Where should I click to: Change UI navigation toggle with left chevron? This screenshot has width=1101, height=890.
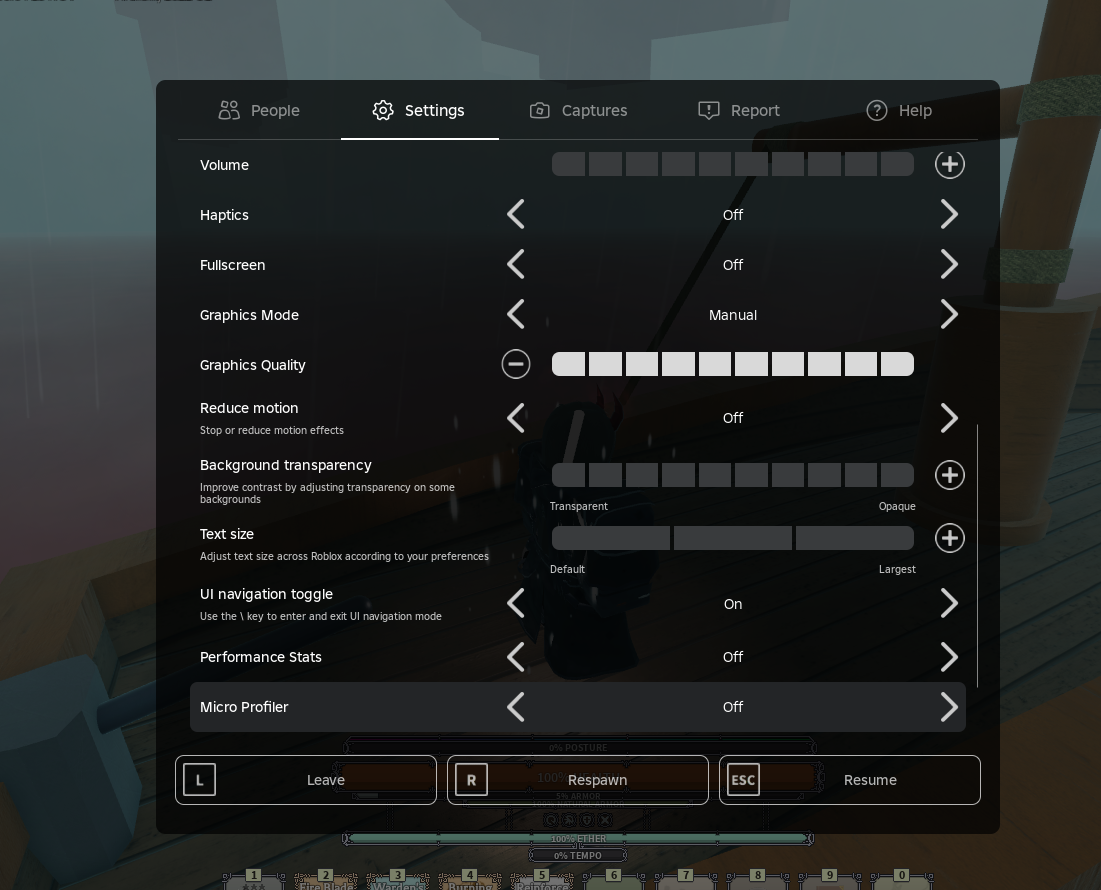(516, 604)
